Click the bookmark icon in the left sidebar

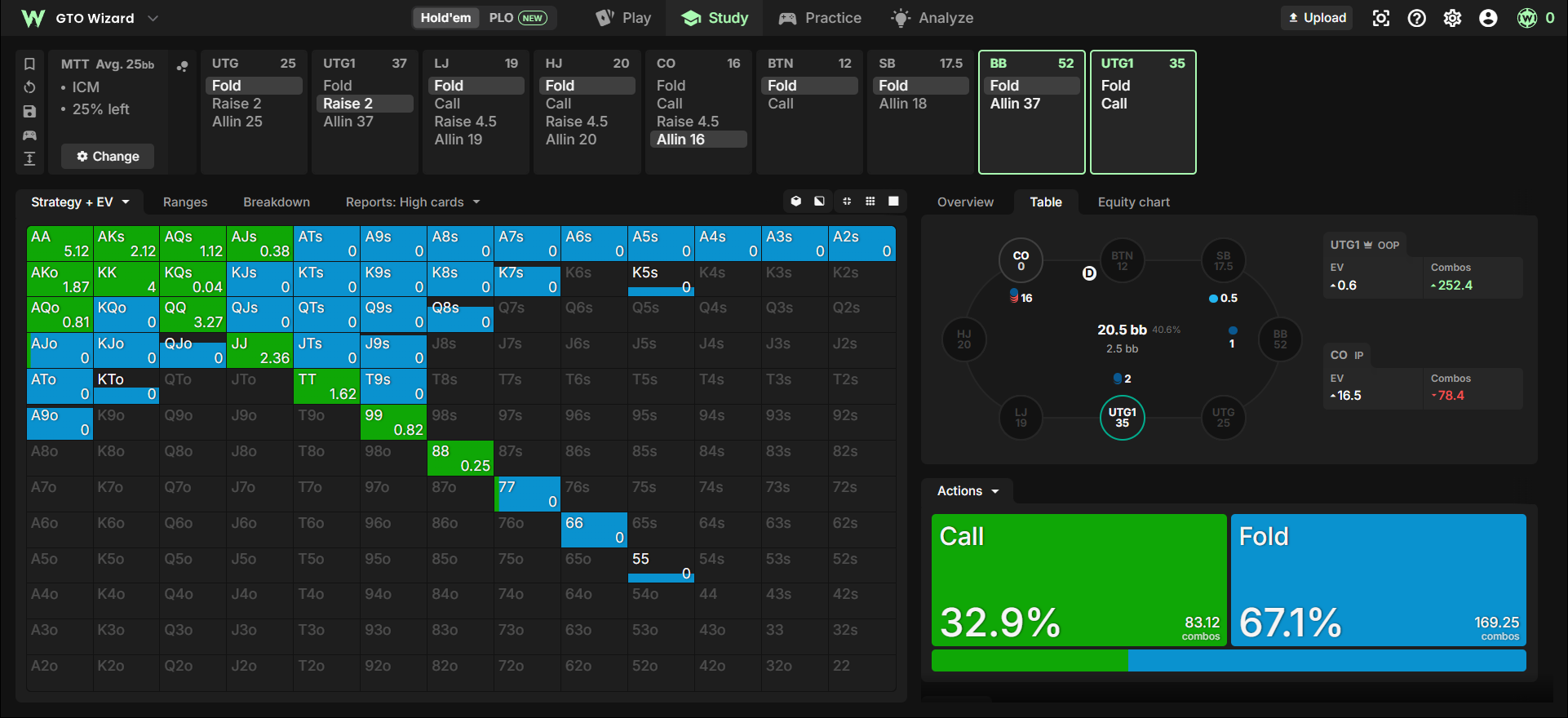coord(29,64)
